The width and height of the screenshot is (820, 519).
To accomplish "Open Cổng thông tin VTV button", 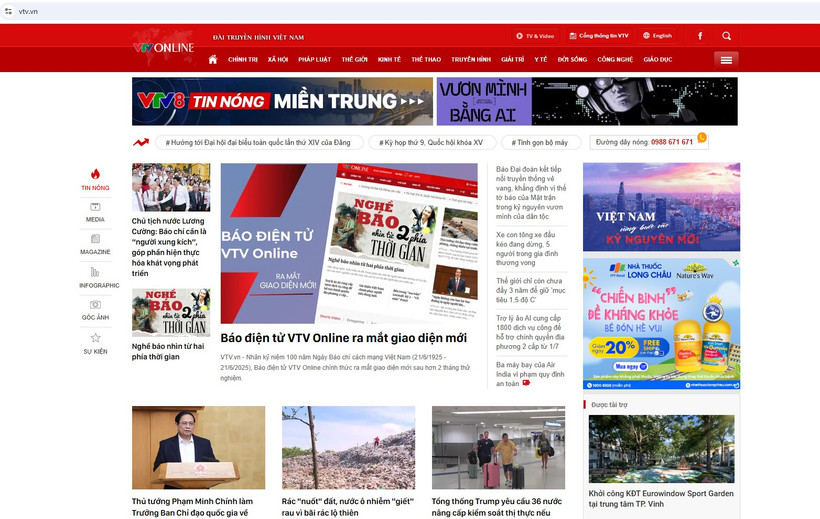I will 599,36.
